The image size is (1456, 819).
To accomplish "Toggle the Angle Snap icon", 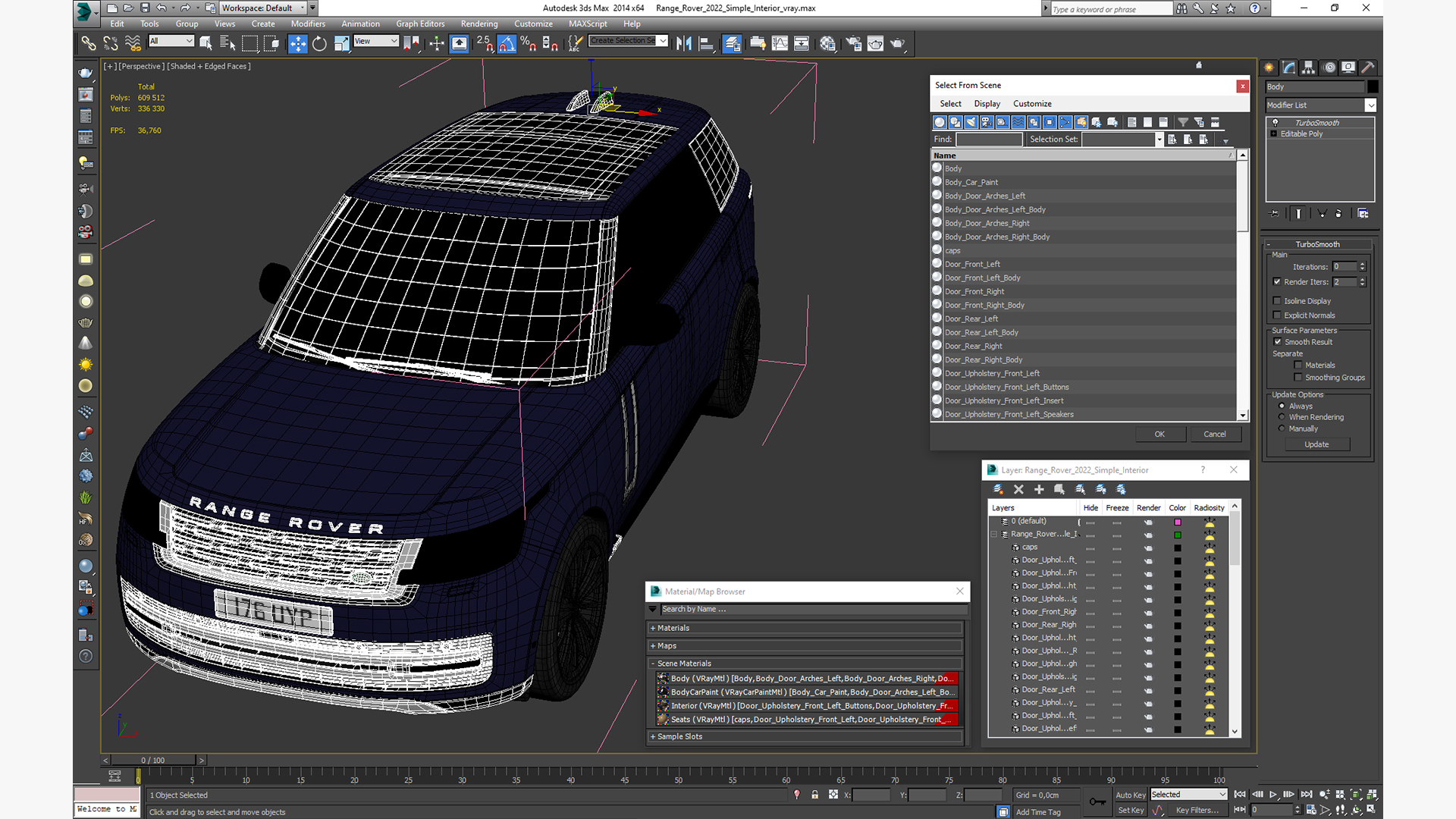I will point(507,44).
